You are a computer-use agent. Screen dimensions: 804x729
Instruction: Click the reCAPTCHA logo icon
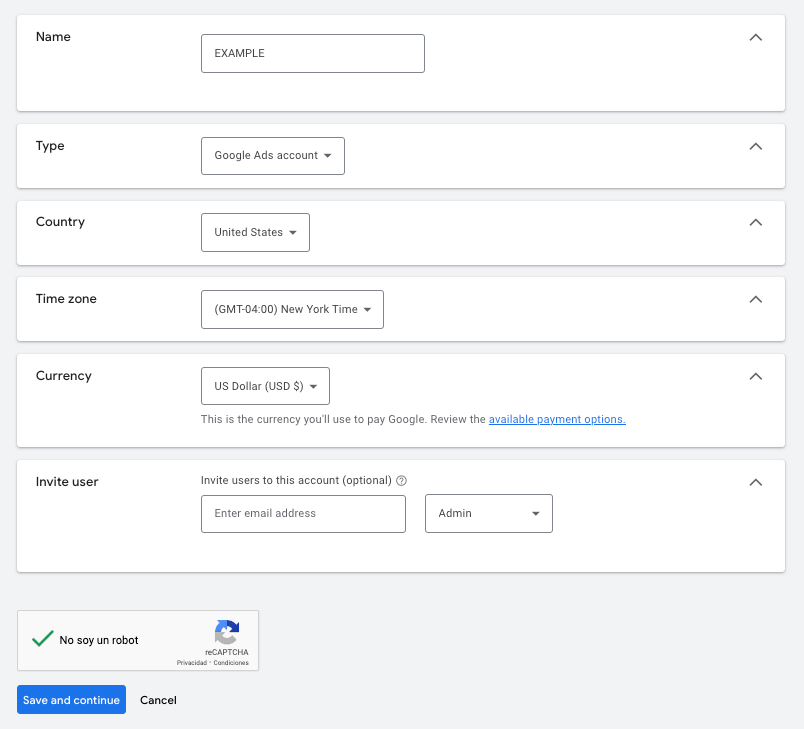(x=227, y=632)
